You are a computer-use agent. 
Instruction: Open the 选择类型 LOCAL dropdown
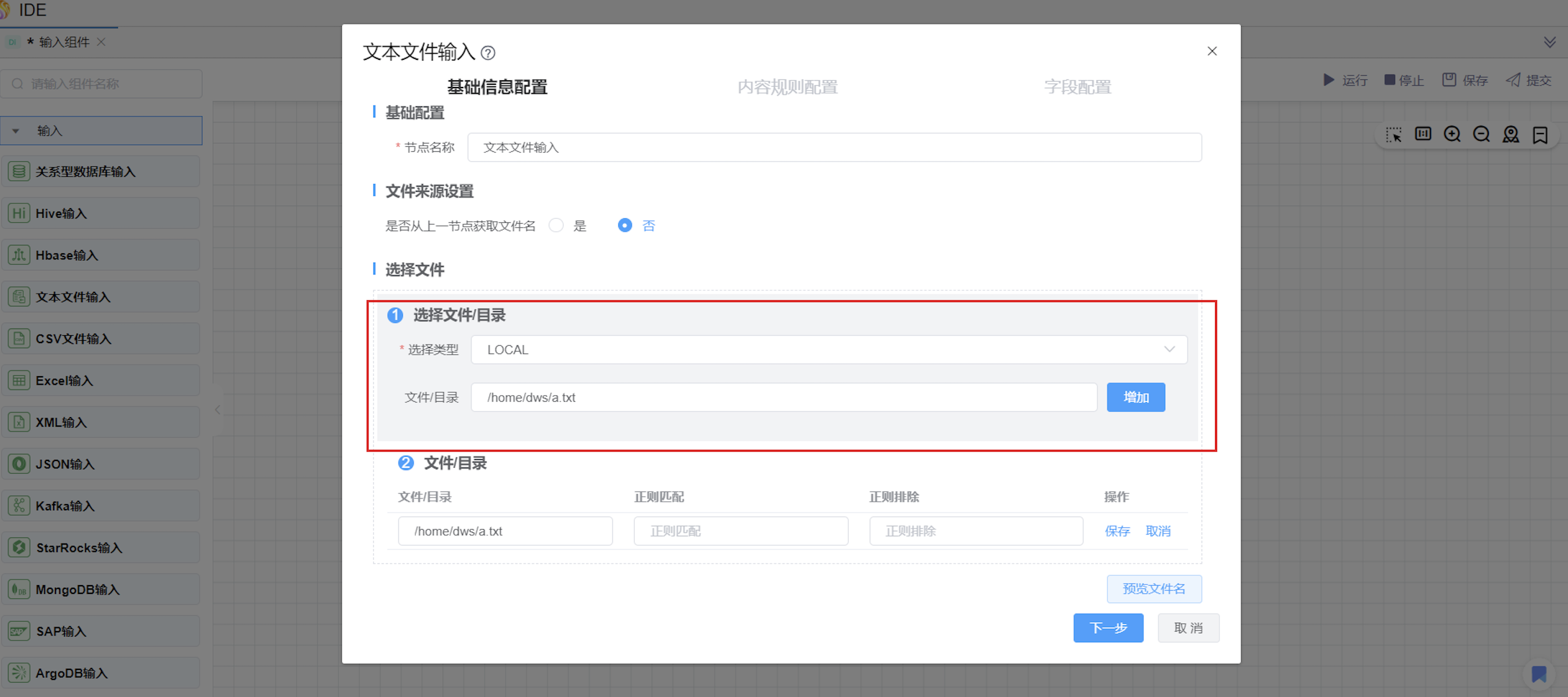828,350
